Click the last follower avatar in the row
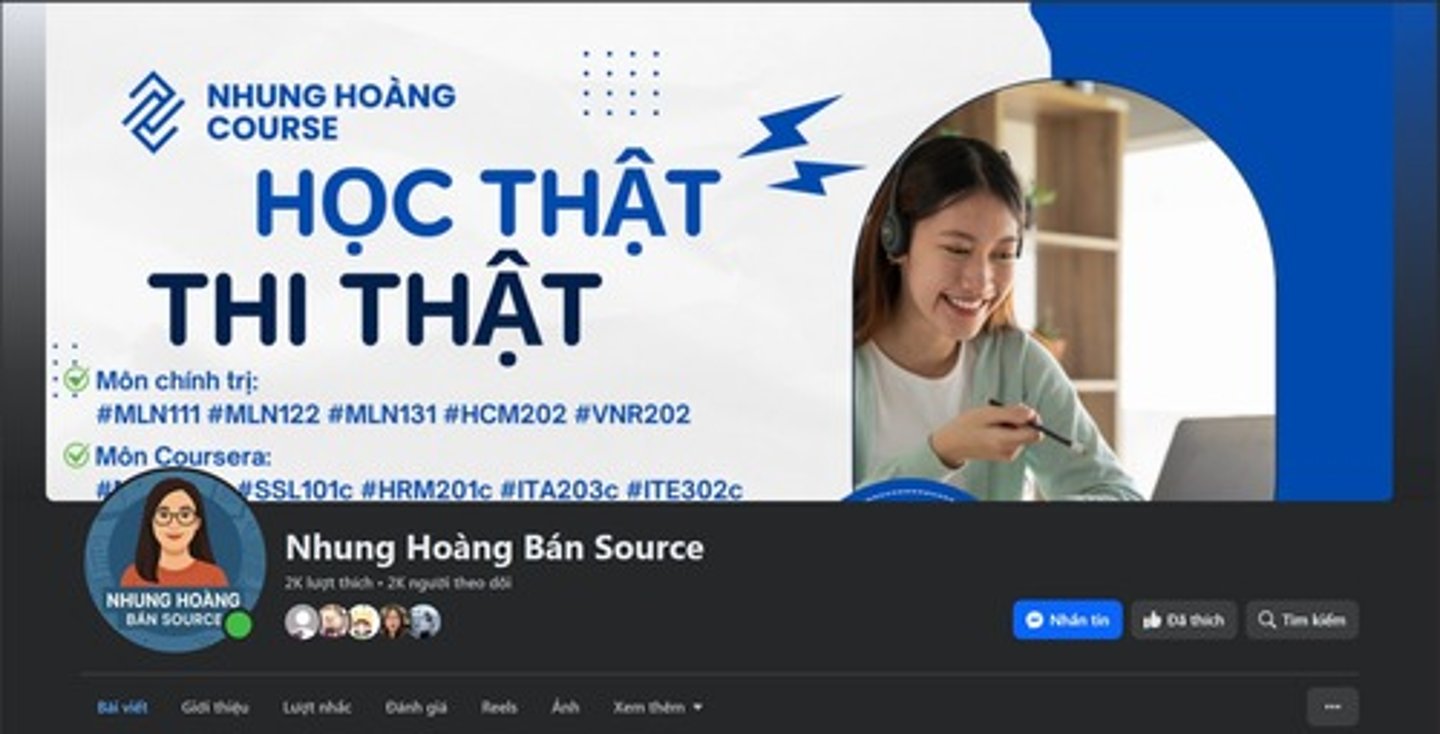 (424, 621)
